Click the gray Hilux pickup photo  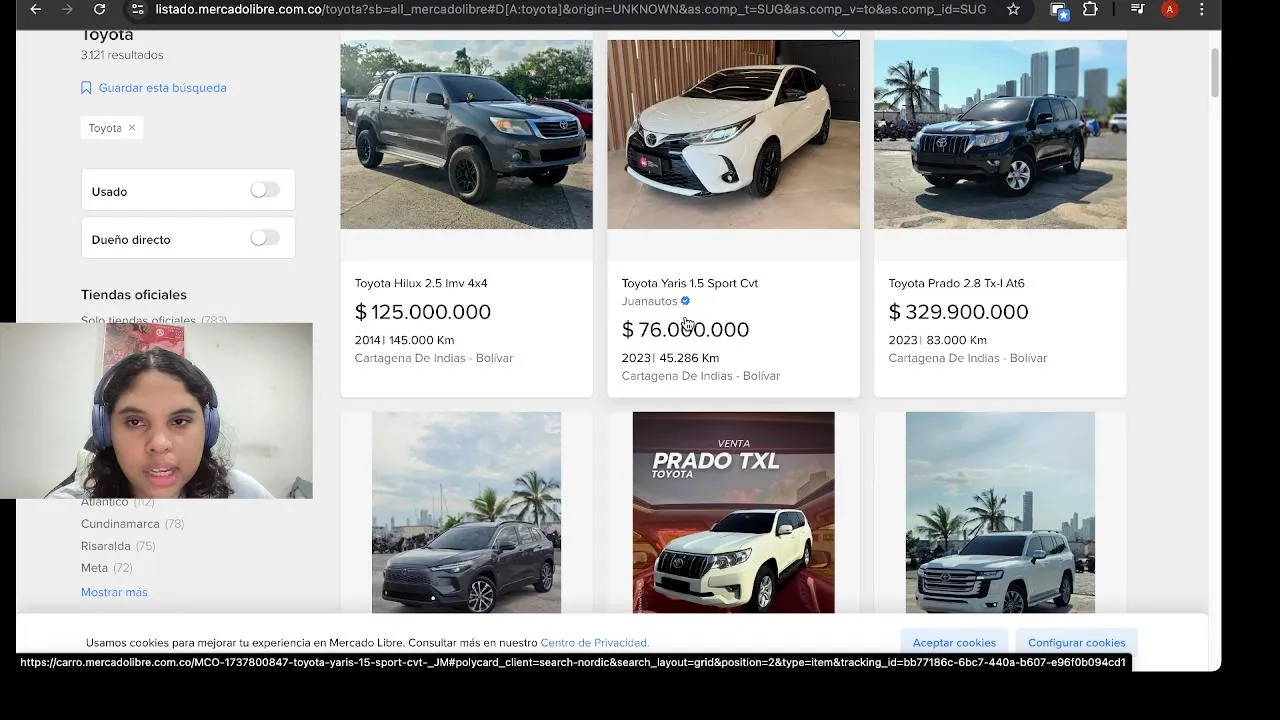click(466, 134)
